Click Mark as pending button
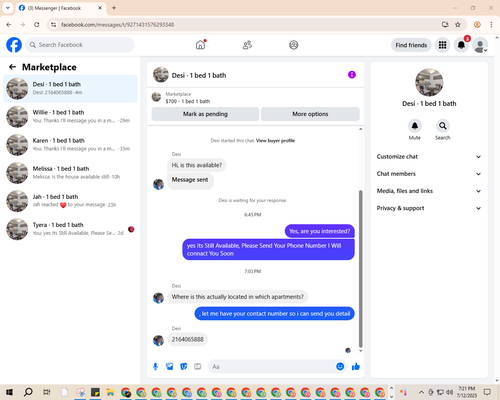This screenshot has width=500, height=400. click(x=205, y=114)
